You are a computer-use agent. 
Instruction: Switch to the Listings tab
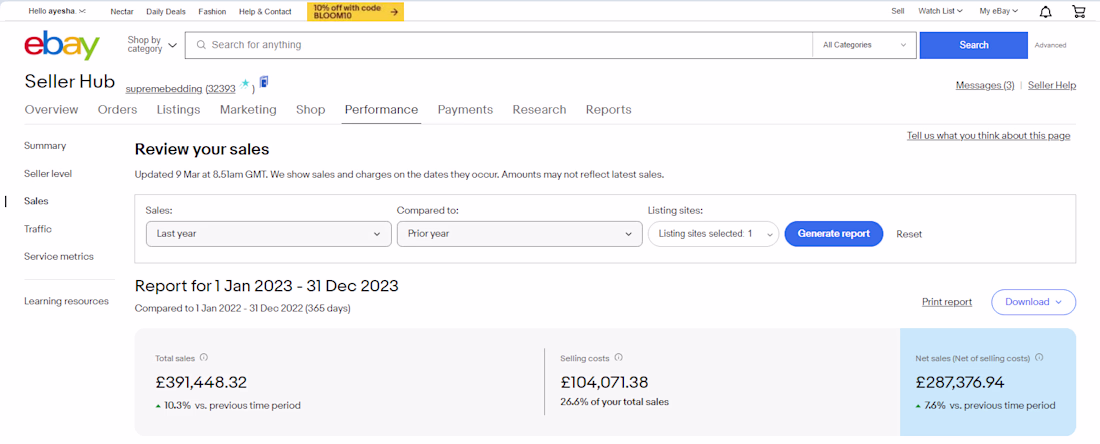(178, 109)
